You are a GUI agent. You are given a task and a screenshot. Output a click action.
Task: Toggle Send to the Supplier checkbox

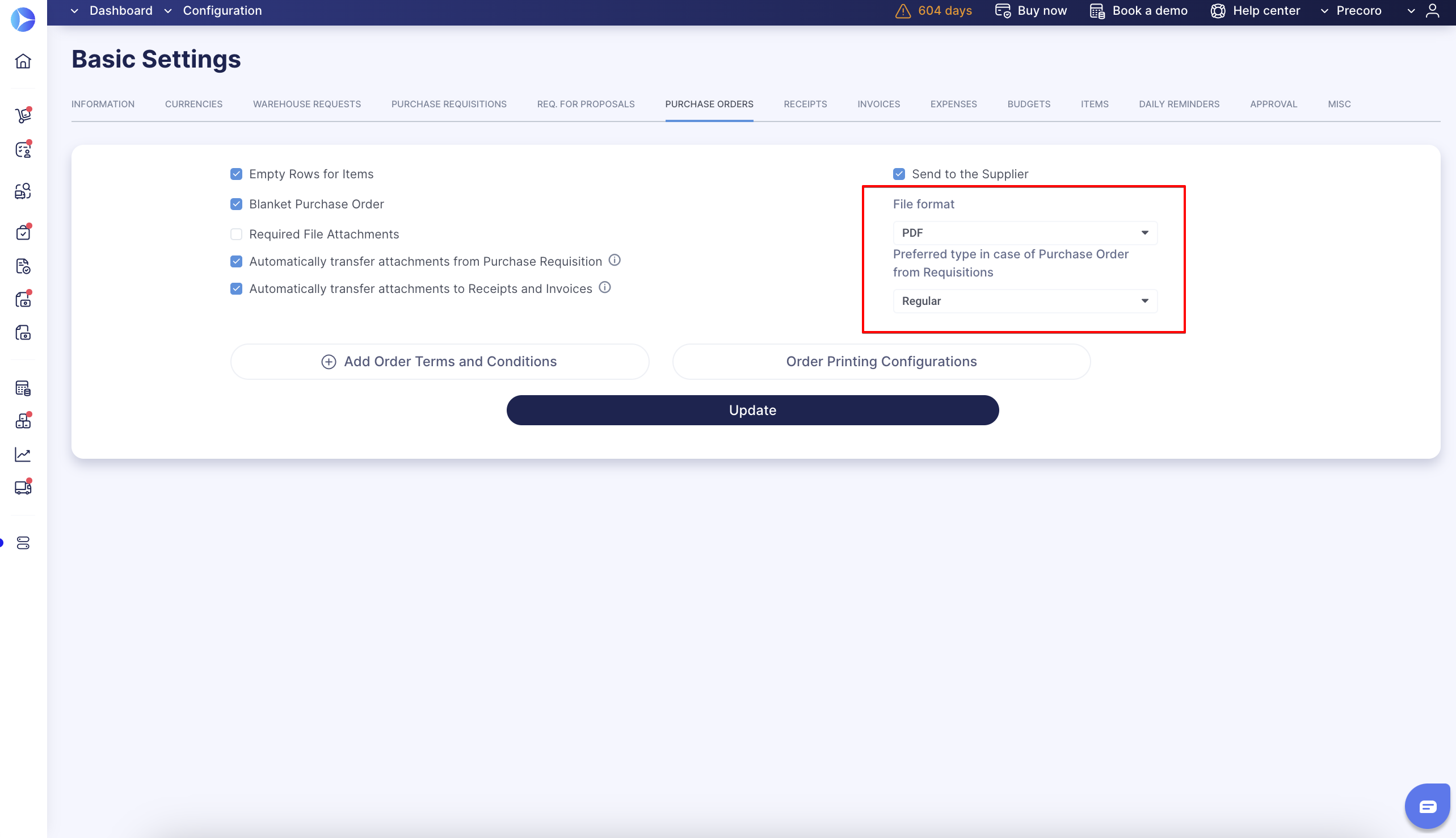click(899, 174)
